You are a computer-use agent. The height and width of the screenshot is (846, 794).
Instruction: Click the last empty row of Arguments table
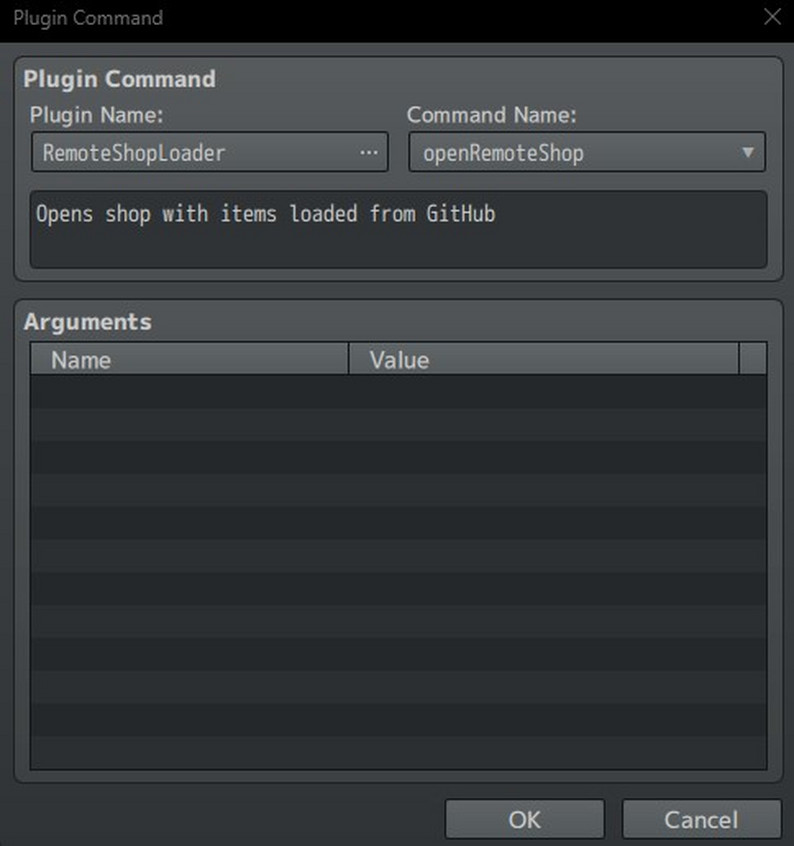[x=398, y=753]
